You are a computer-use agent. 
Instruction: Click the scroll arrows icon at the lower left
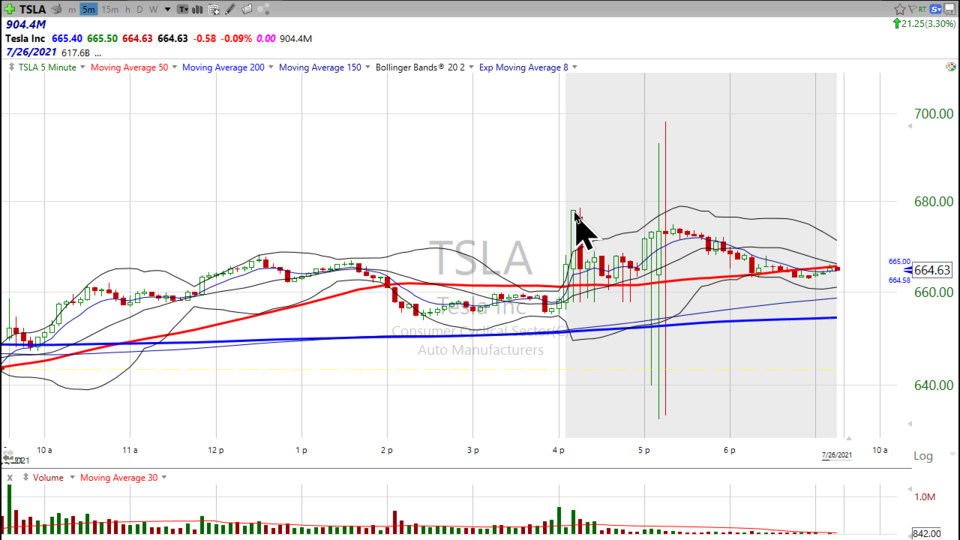pos(8,454)
